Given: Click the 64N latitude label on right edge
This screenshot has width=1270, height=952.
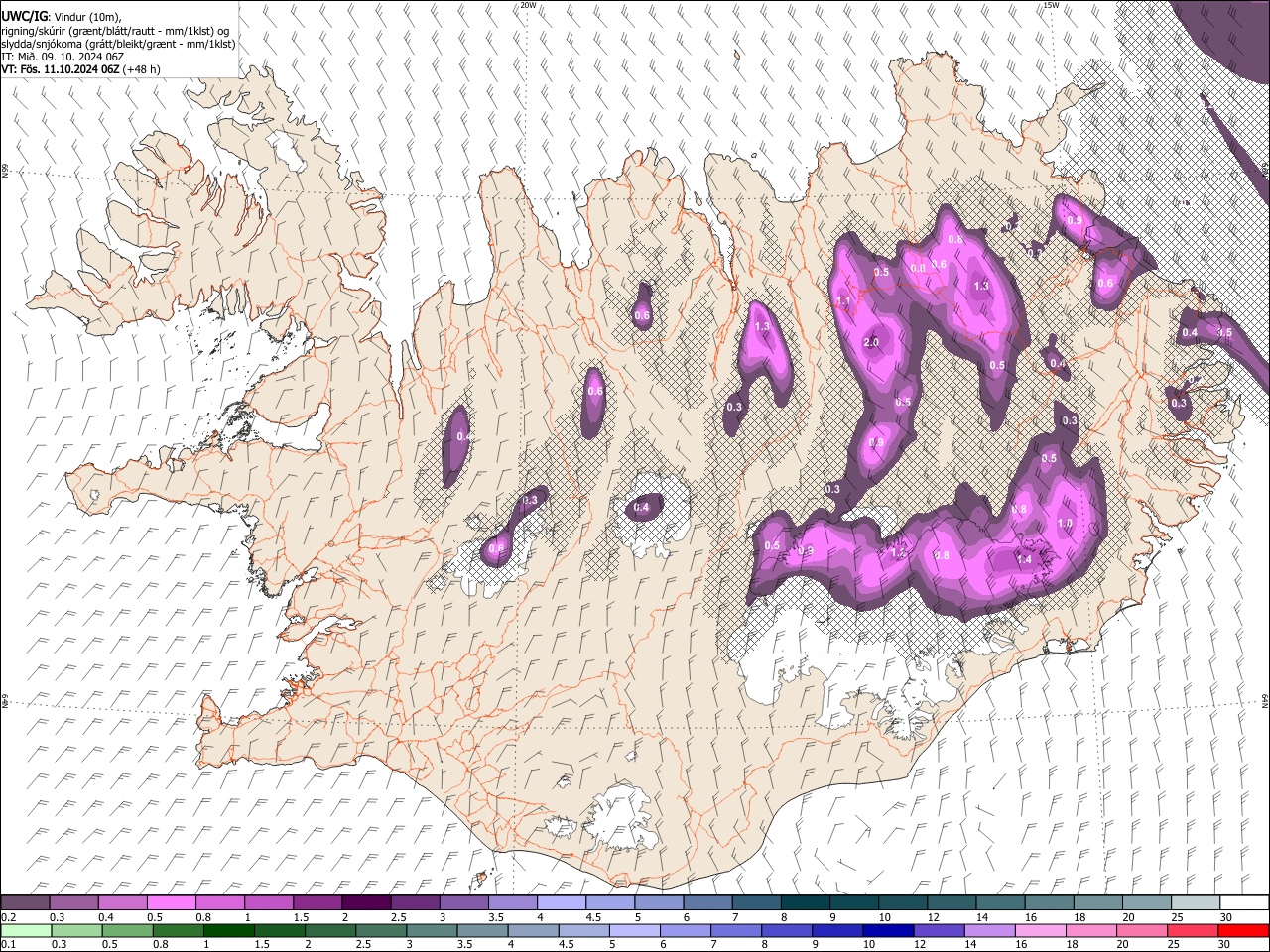Looking at the screenshot, I should tap(1265, 700).
